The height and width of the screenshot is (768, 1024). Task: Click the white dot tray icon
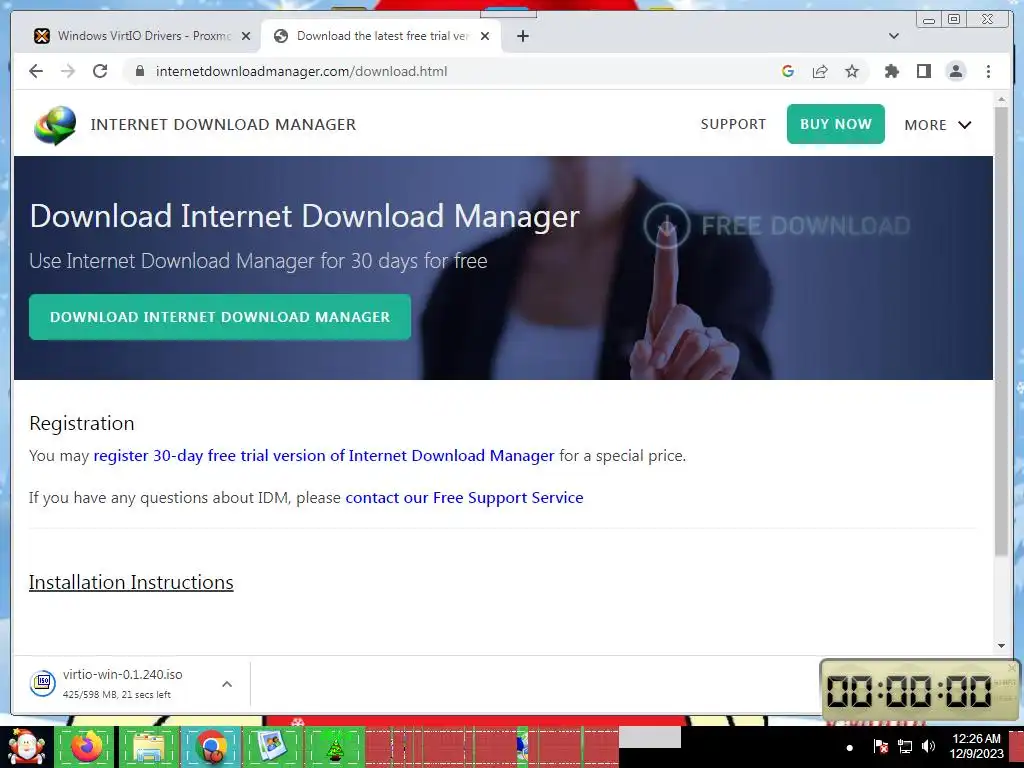(x=850, y=748)
